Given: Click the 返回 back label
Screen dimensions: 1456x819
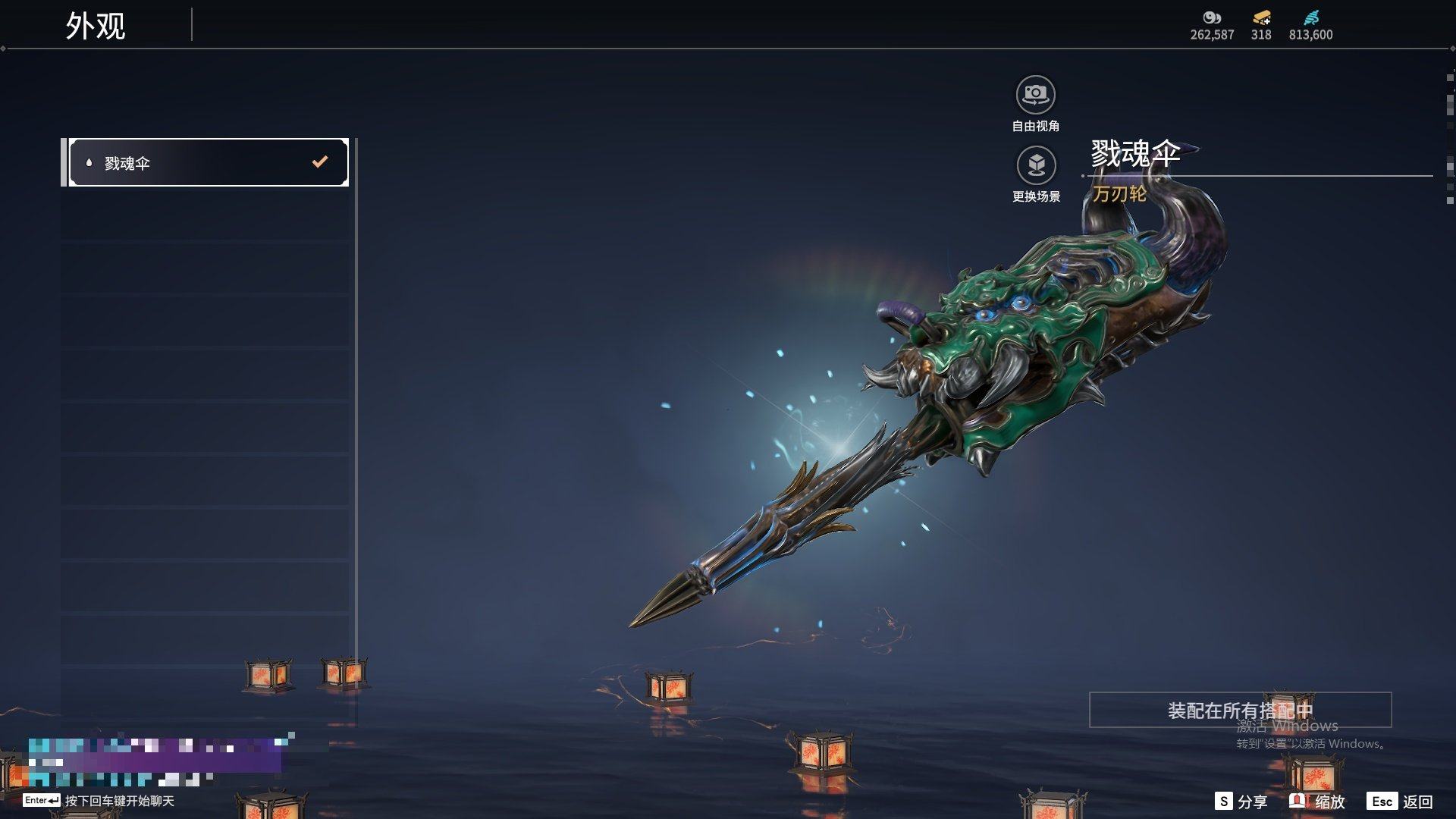Looking at the screenshot, I should [1417, 802].
